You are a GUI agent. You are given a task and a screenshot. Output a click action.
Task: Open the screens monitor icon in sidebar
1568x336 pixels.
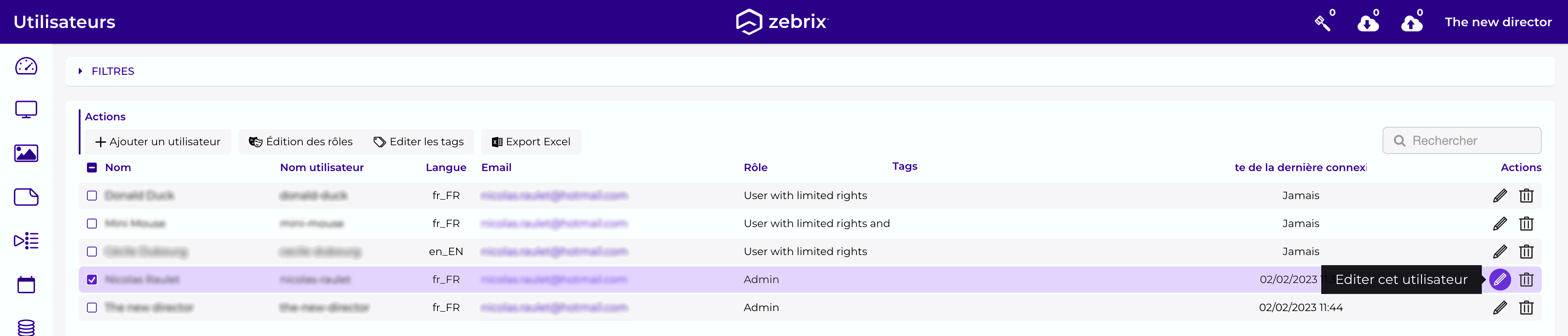pyautogui.click(x=26, y=109)
